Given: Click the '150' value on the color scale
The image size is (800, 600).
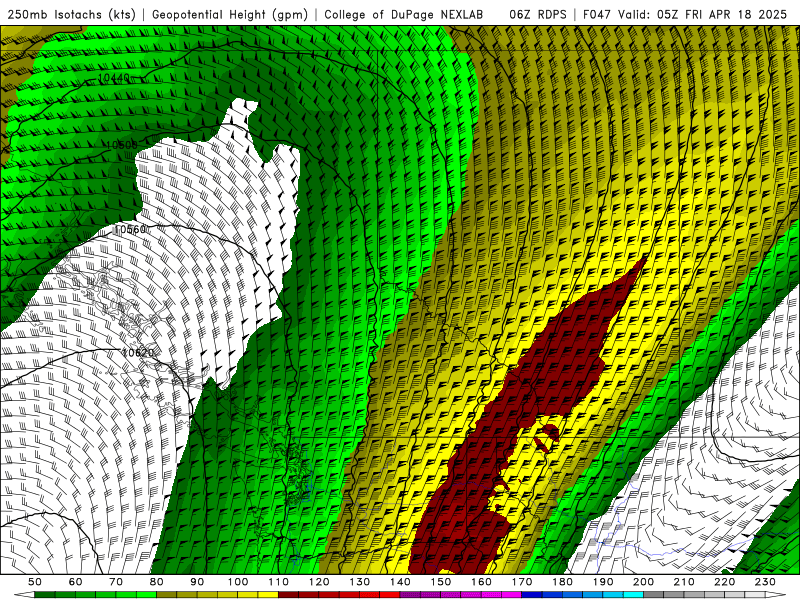Looking at the screenshot, I should tap(441, 582).
